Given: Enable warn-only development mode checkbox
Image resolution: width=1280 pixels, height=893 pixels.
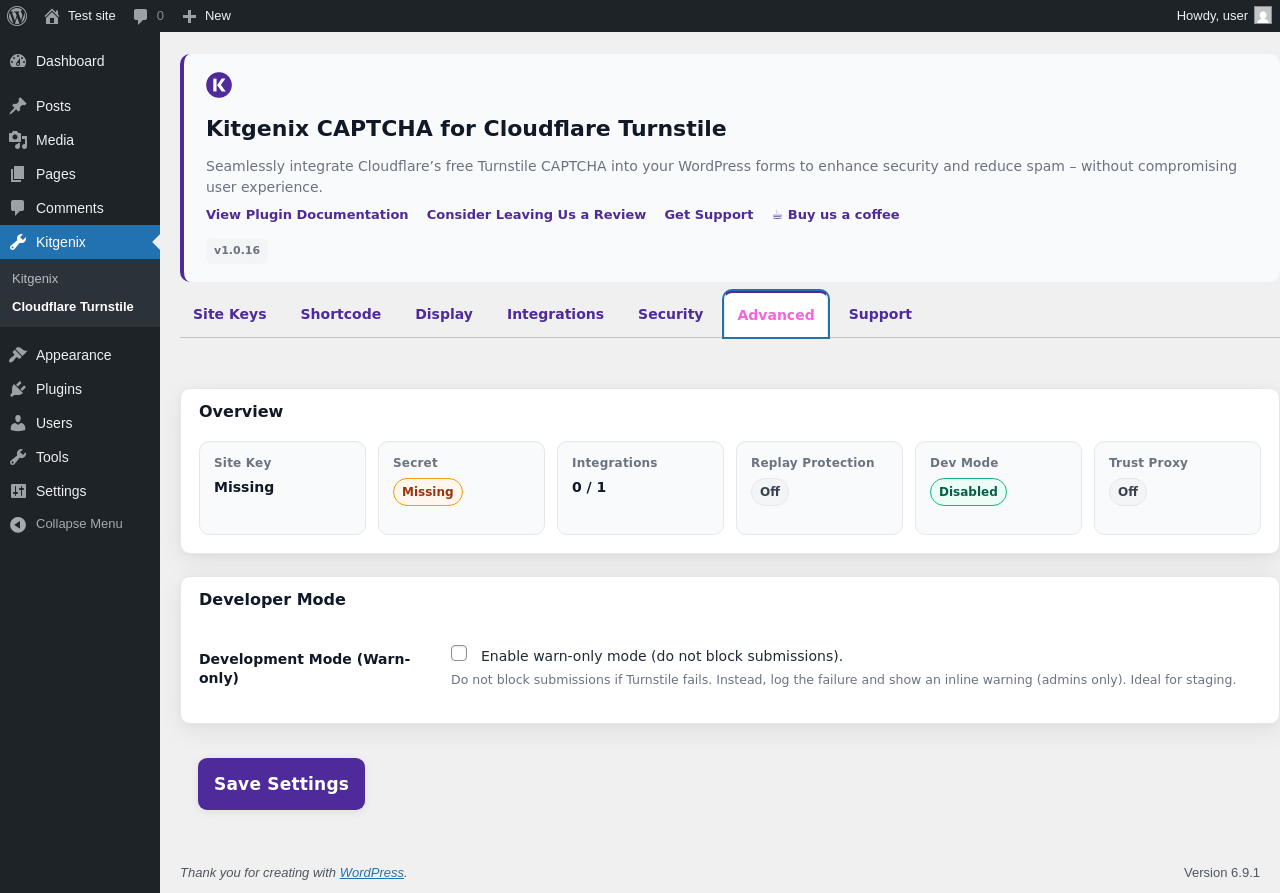Looking at the screenshot, I should (x=459, y=653).
